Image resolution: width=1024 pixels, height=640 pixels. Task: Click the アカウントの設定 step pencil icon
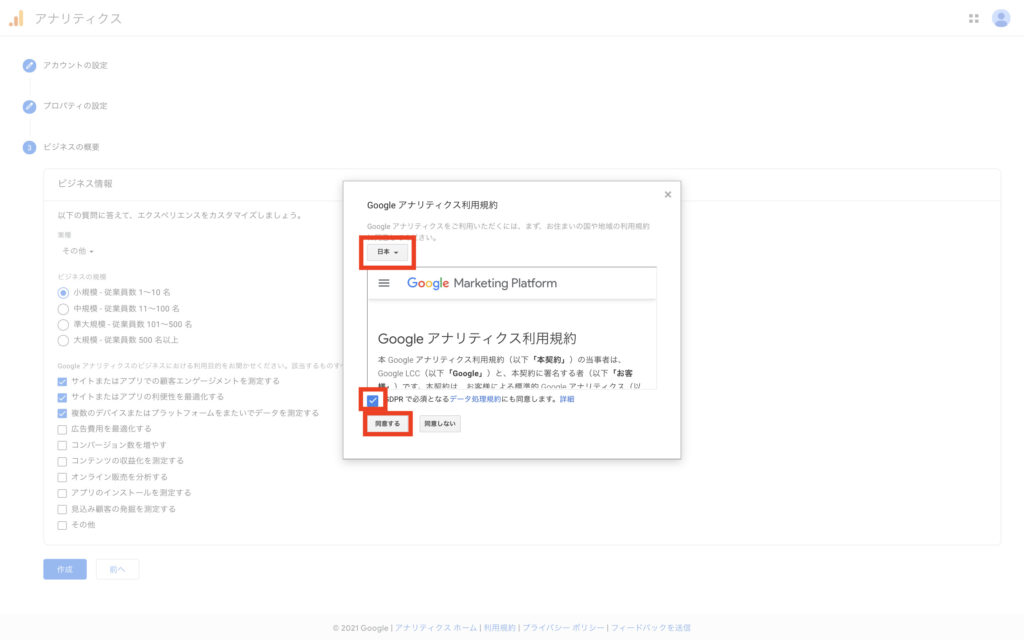[29, 65]
